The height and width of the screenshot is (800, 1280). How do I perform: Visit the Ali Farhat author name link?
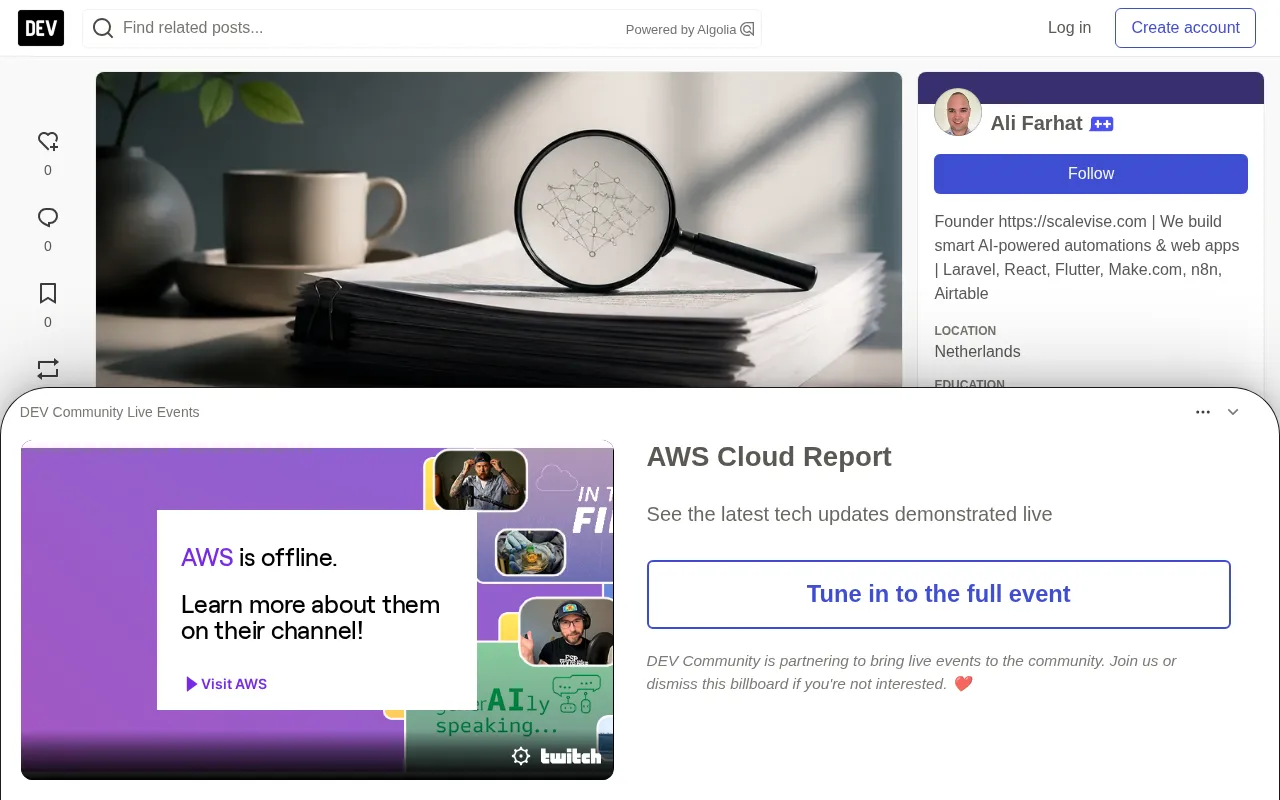[x=1036, y=123]
